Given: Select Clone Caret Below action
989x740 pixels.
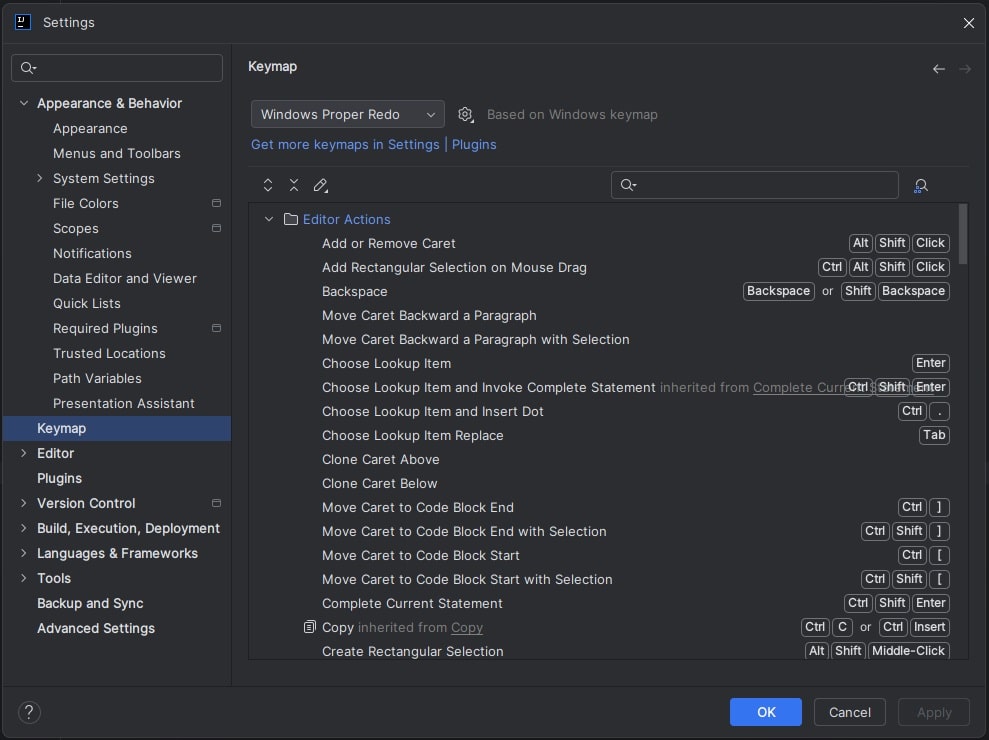Looking at the screenshot, I should tap(379, 483).
